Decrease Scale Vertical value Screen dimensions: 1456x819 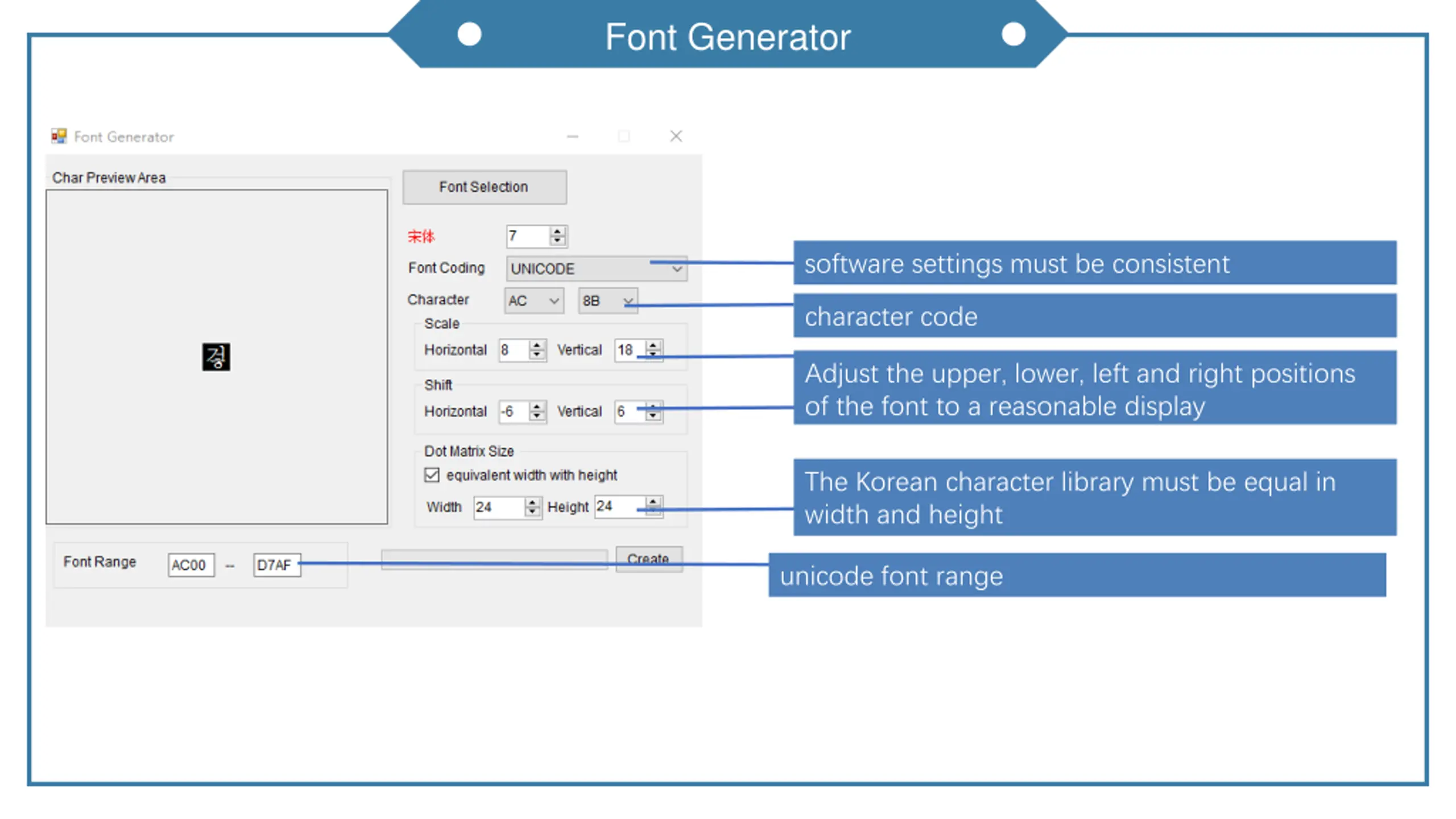tap(653, 354)
